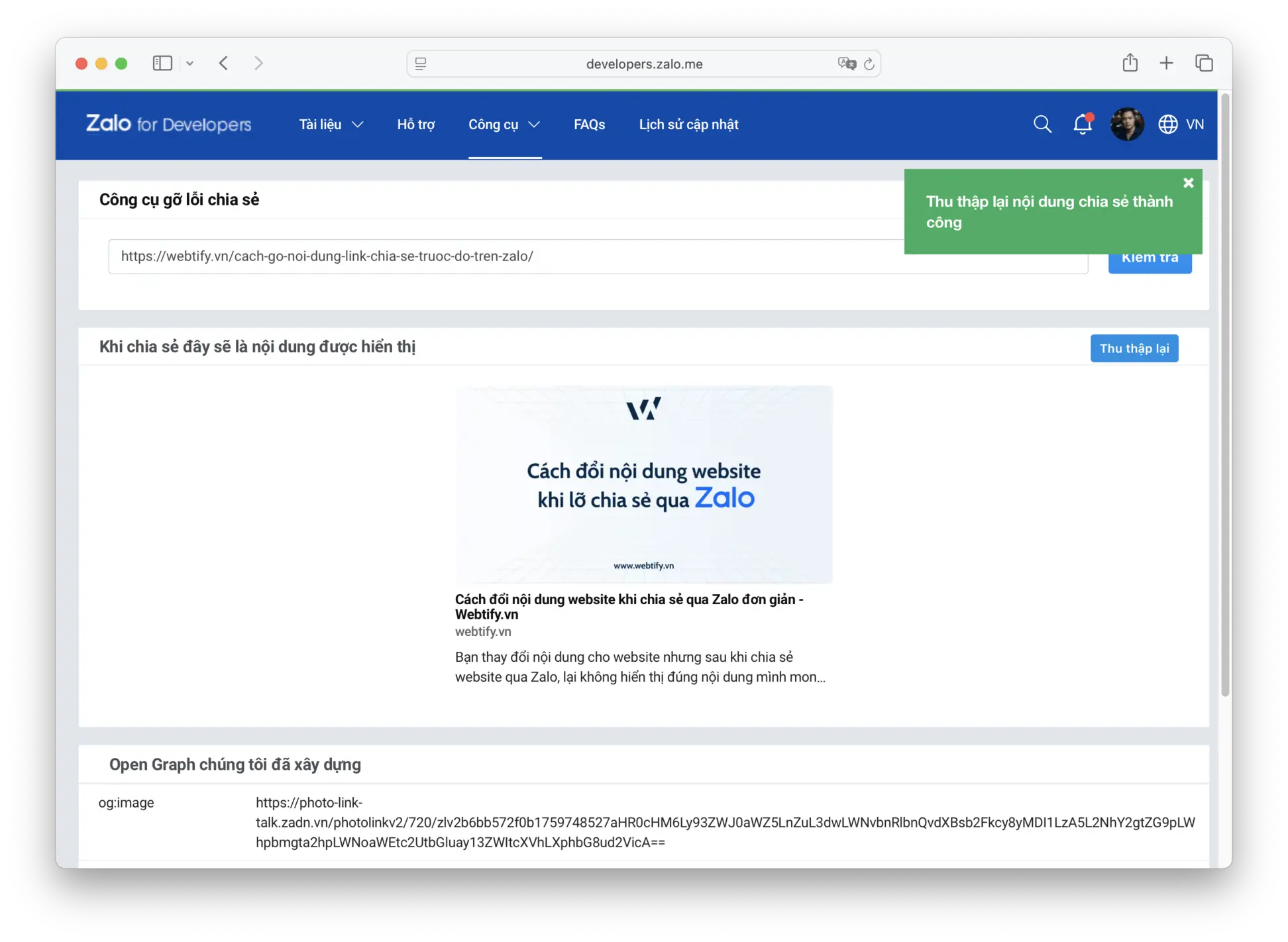The width and height of the screenshot is (1288, 942).
Task: Click the page vertical scrollbar
Action: [x=1225, y=397]
